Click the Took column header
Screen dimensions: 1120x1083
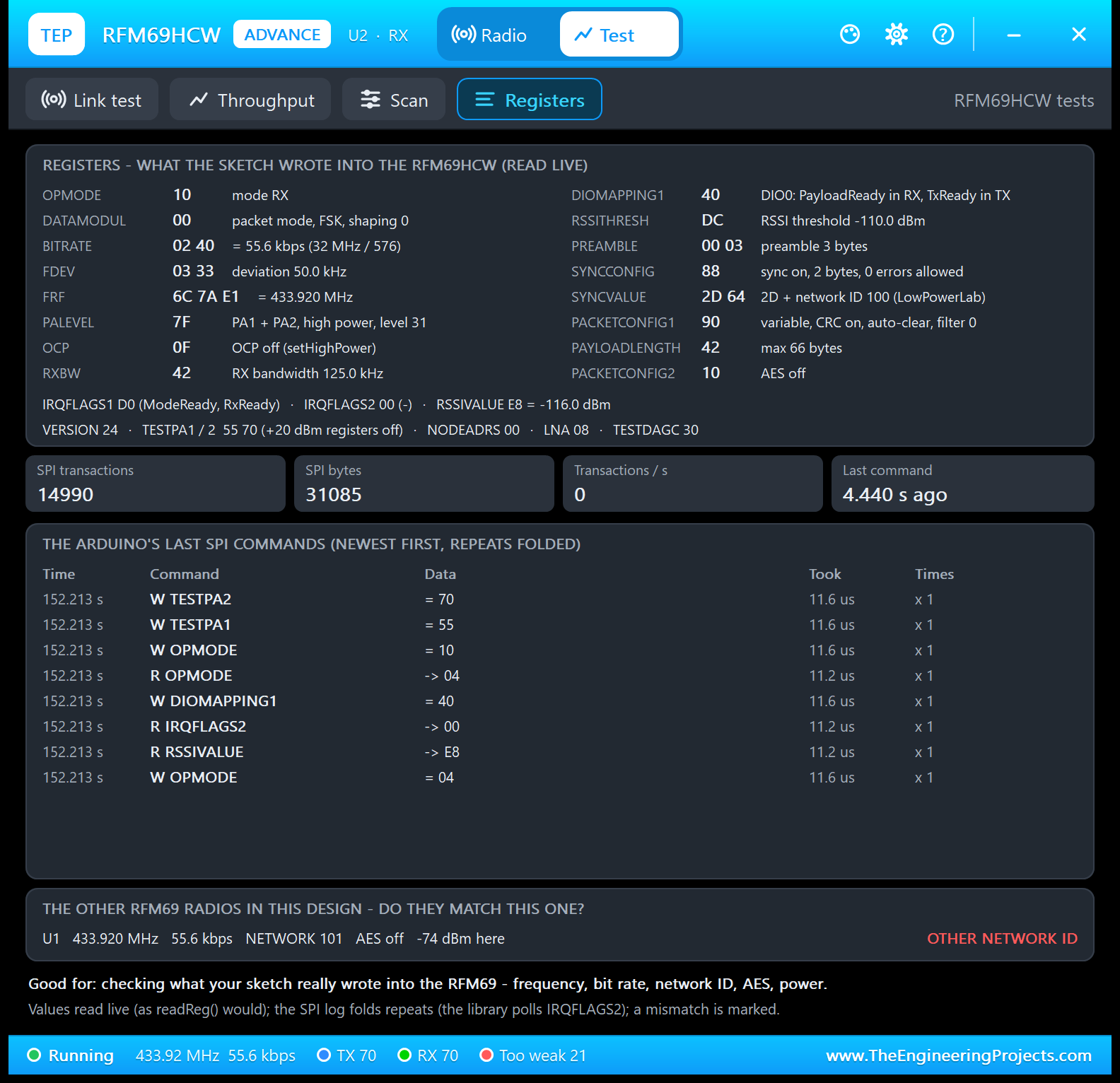pyautogui.click(x=825, y=574)
